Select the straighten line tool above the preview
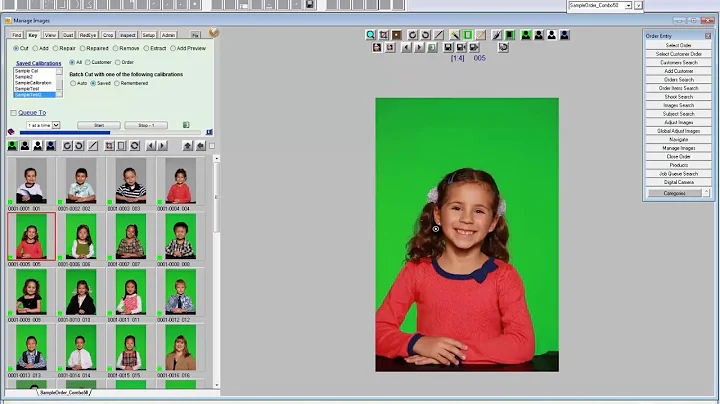This screenshot has height=404, width=720. (439, 35)
